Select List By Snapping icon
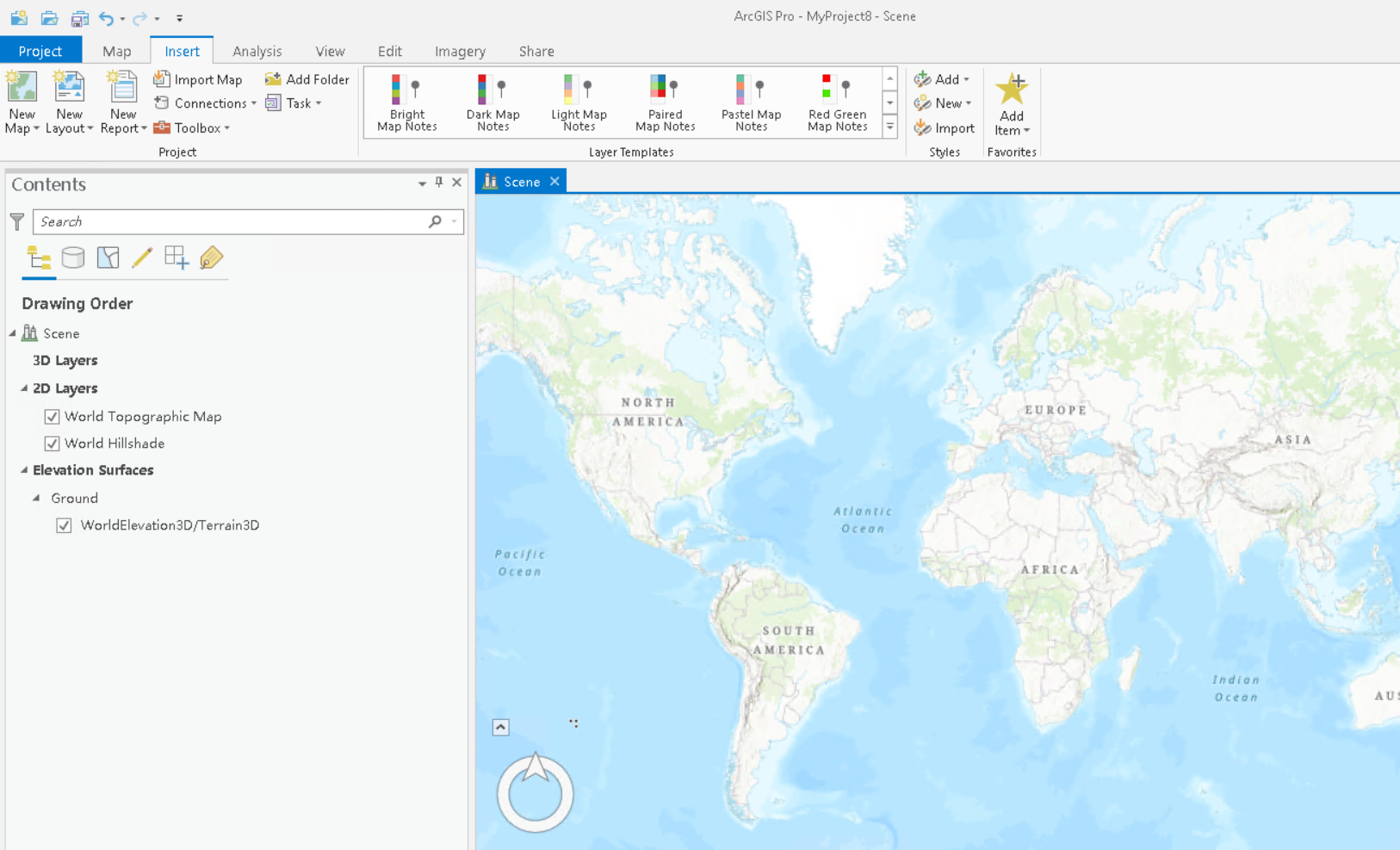1400x850 pixels. pos(177,257)
